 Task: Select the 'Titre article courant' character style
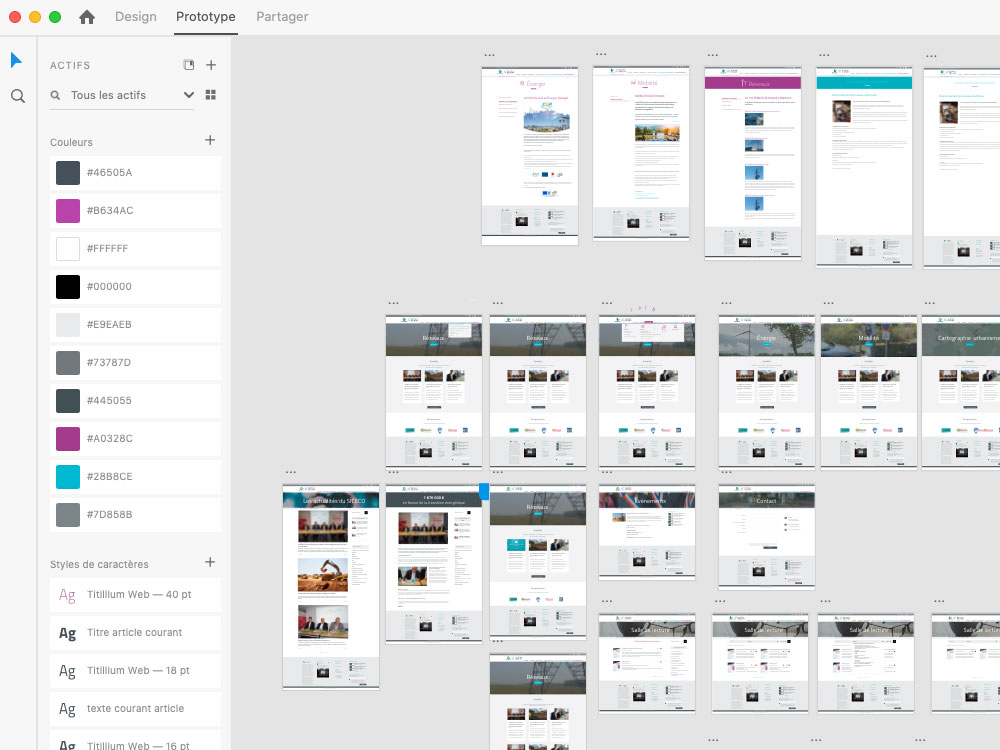coord(135,632)
